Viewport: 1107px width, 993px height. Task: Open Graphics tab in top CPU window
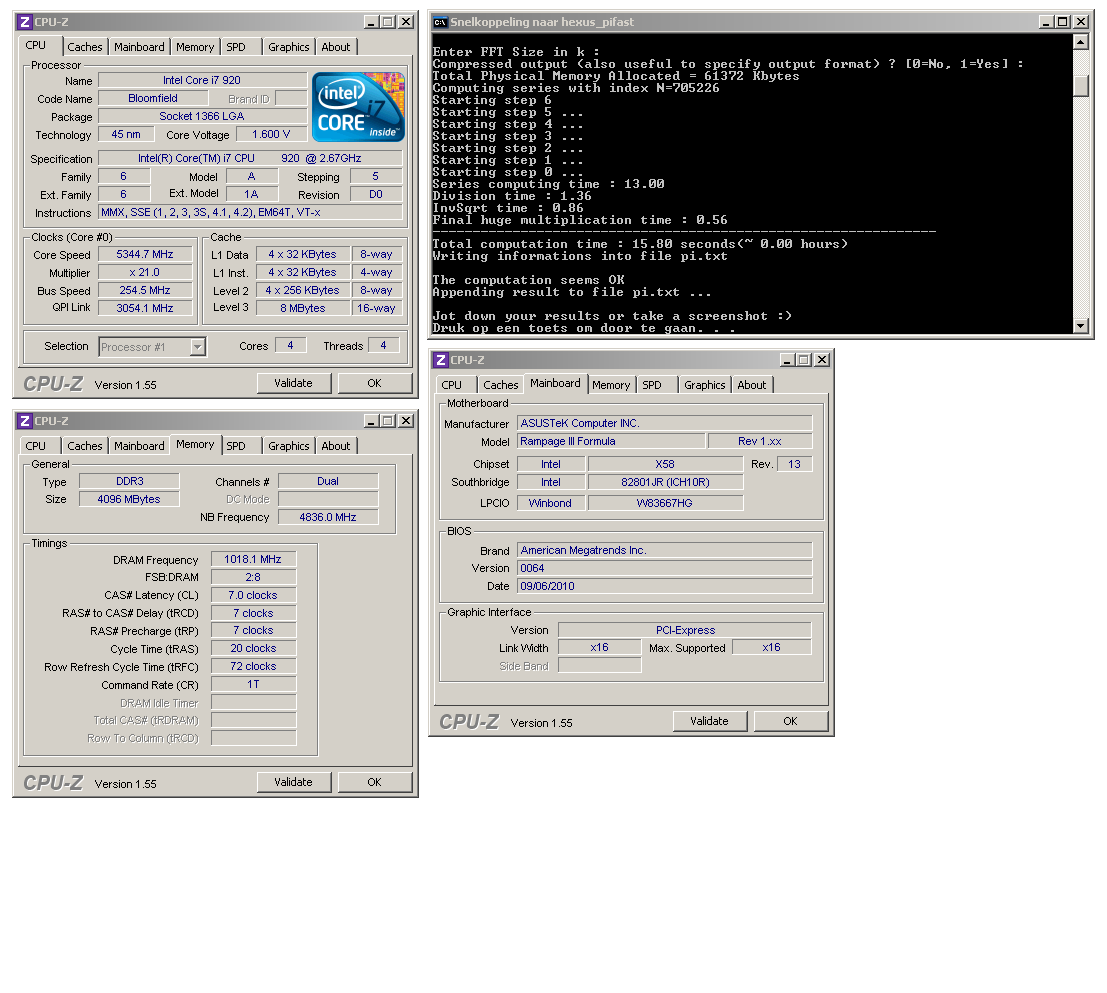[288, 47]
